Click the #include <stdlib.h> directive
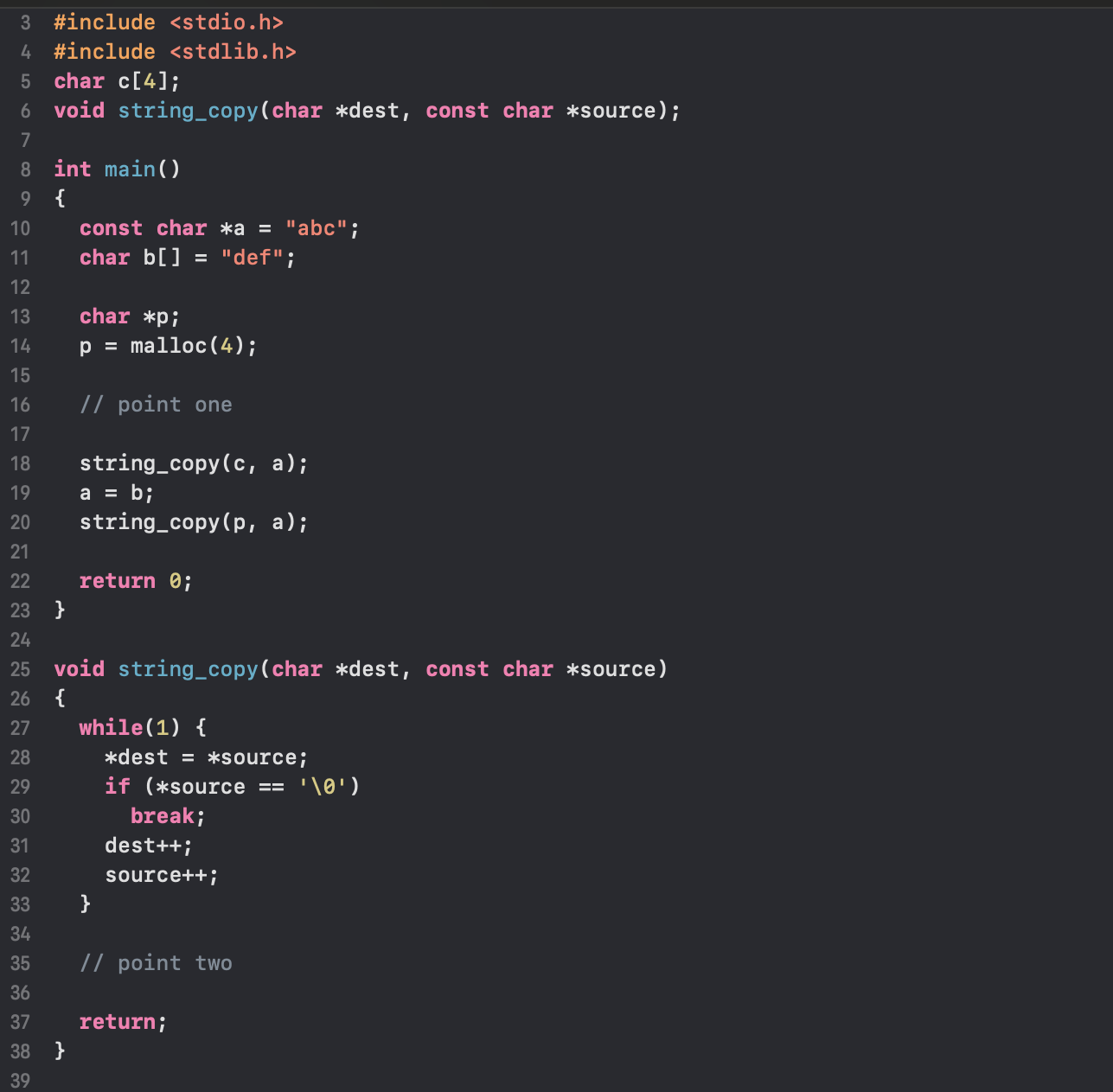Screen dimensions: 1113x1092 tap(175, 52)
